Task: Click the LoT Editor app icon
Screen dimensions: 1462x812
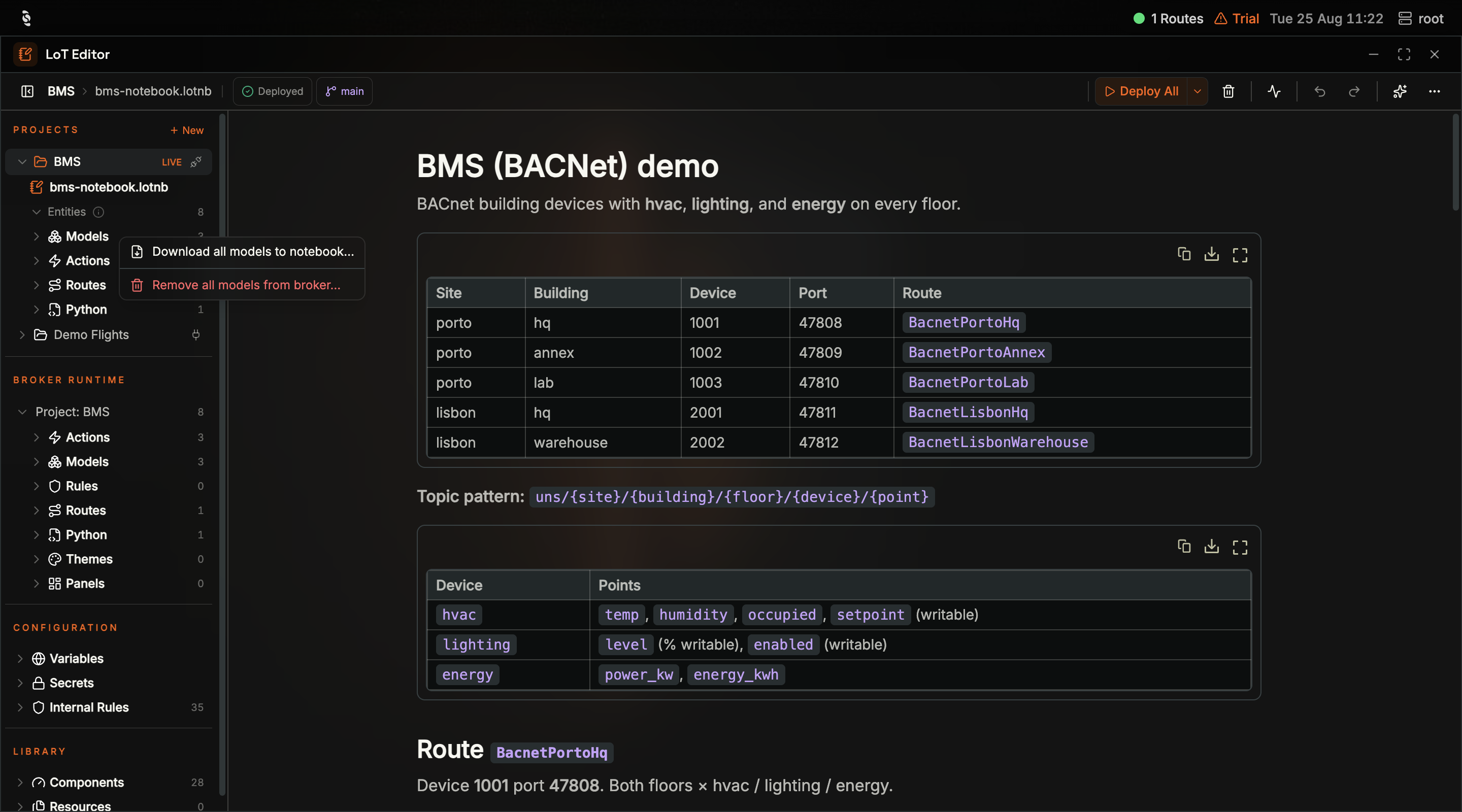Action: click(25, 54)
